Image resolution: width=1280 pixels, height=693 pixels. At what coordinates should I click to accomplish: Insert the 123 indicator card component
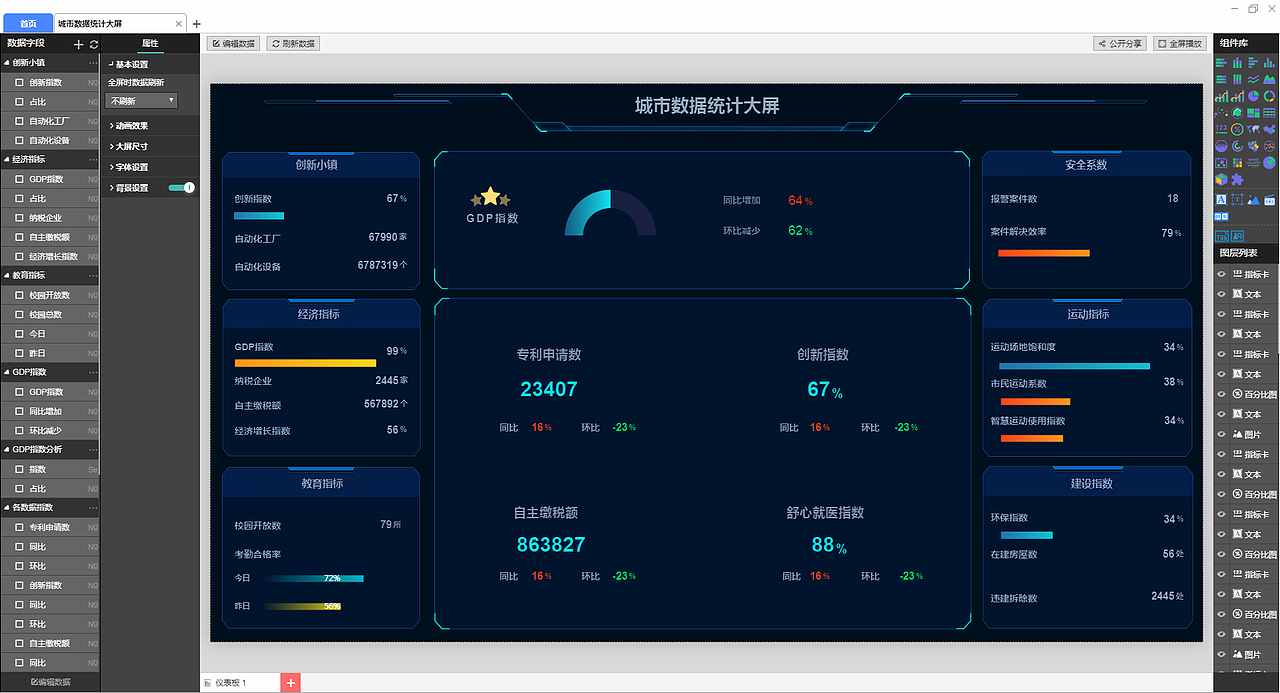pyautogui.click(x=1221, y=129)
